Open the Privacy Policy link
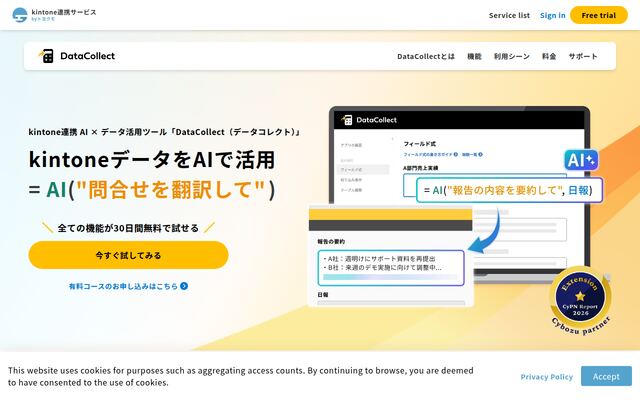The width and height of the screenshot is (640, 400). [547, 377]
